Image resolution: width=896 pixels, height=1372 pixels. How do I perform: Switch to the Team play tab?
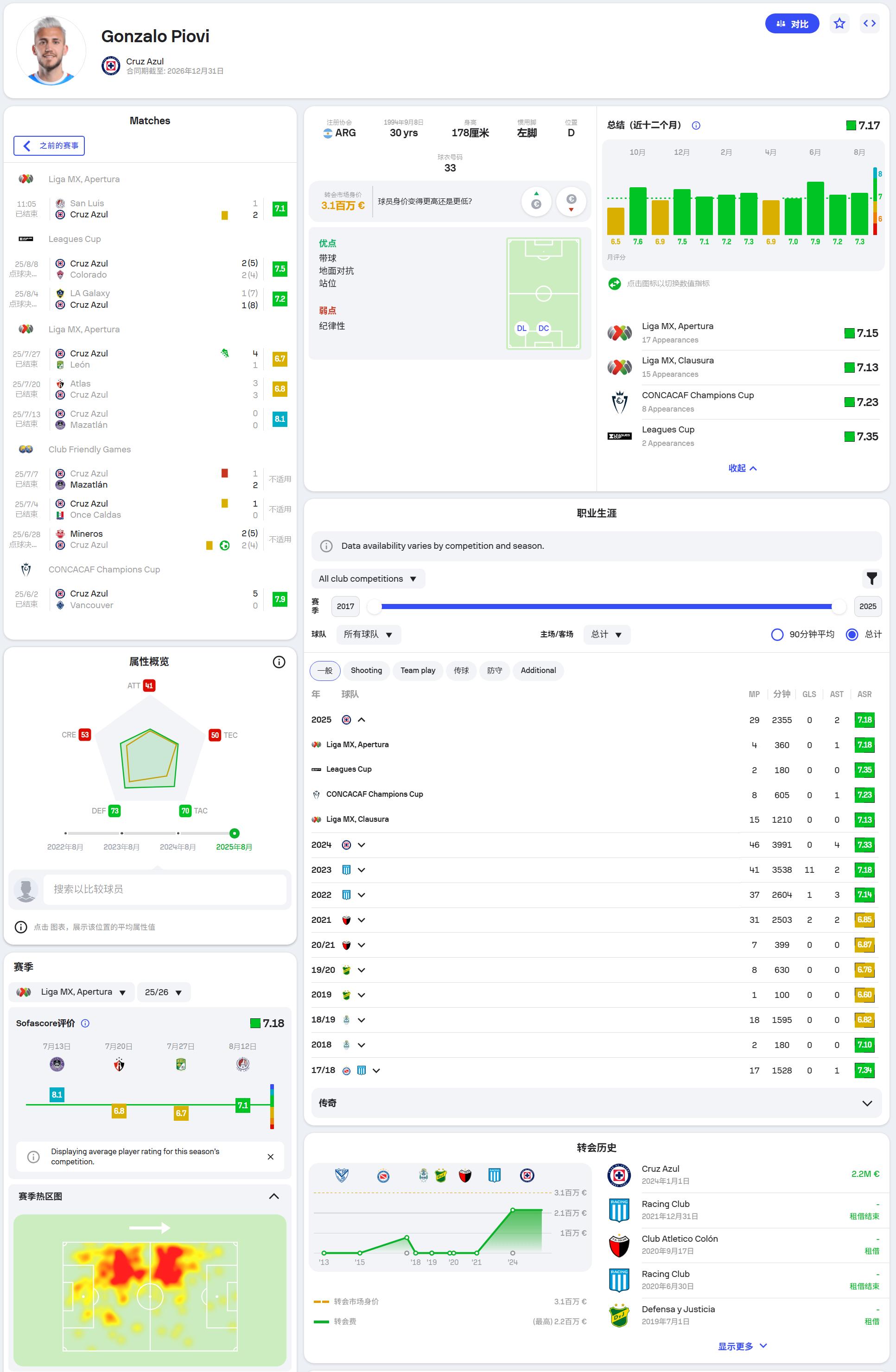[x=418, y=670]
